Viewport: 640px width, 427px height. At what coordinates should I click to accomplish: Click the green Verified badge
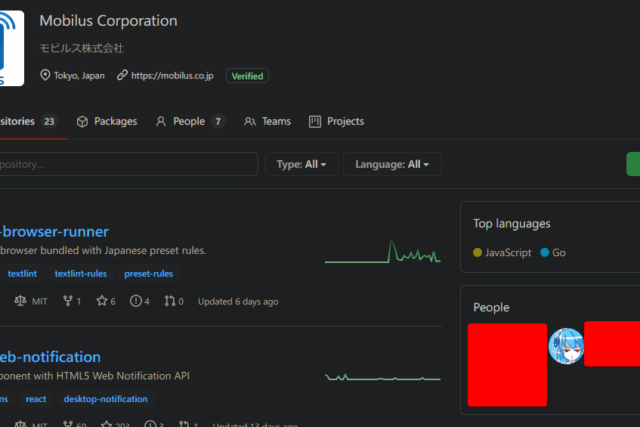click(247, 76)
